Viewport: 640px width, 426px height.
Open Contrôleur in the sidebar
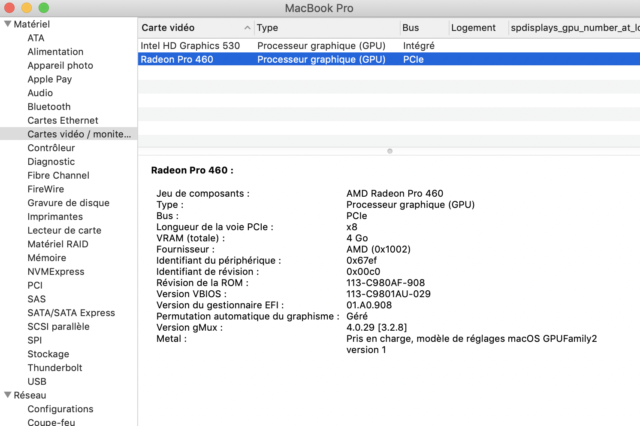[51, 148]
